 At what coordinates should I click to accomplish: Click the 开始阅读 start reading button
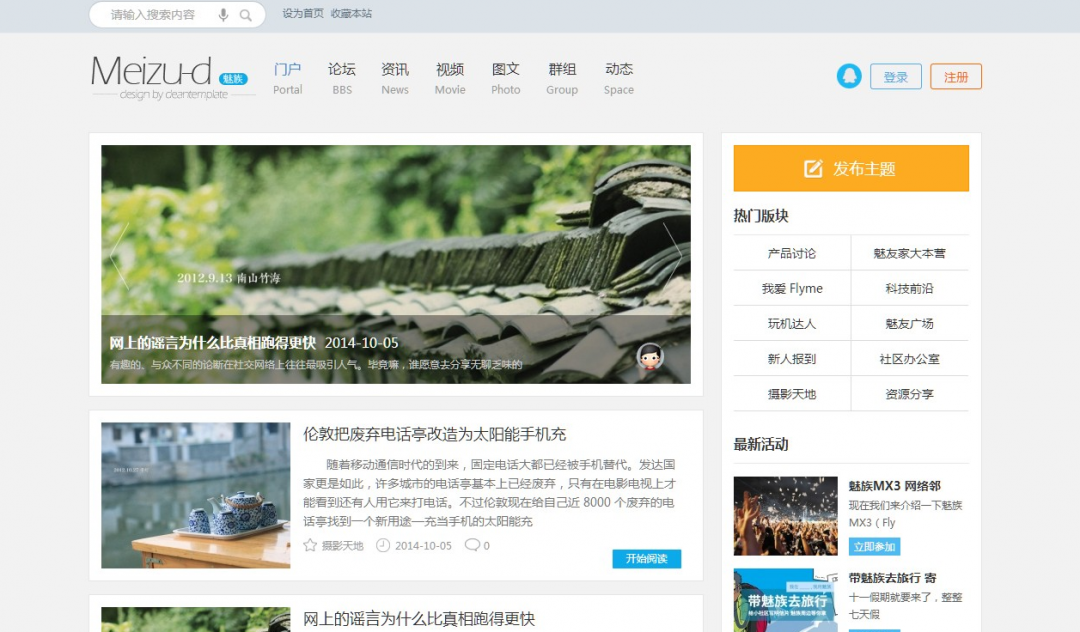coord(646,558)
